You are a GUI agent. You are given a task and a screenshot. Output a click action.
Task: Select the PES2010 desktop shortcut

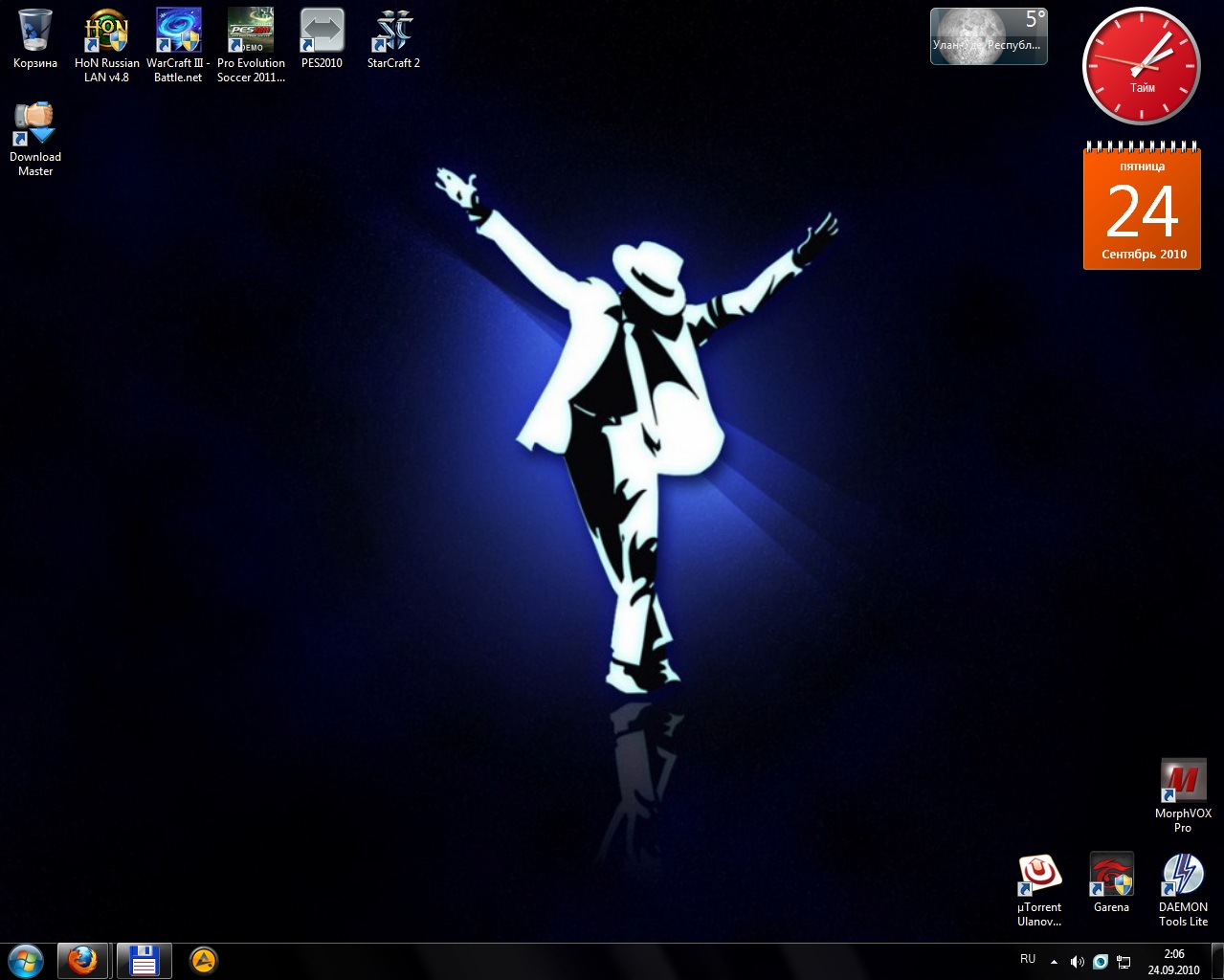coord(322,32)
